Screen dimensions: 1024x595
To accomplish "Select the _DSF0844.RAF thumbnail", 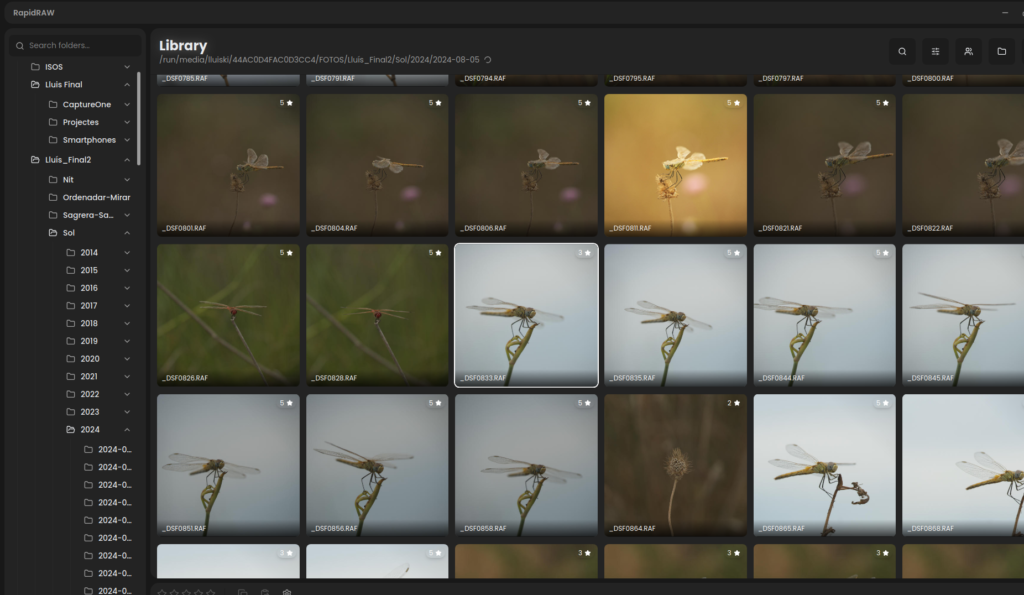I will 824,315.
